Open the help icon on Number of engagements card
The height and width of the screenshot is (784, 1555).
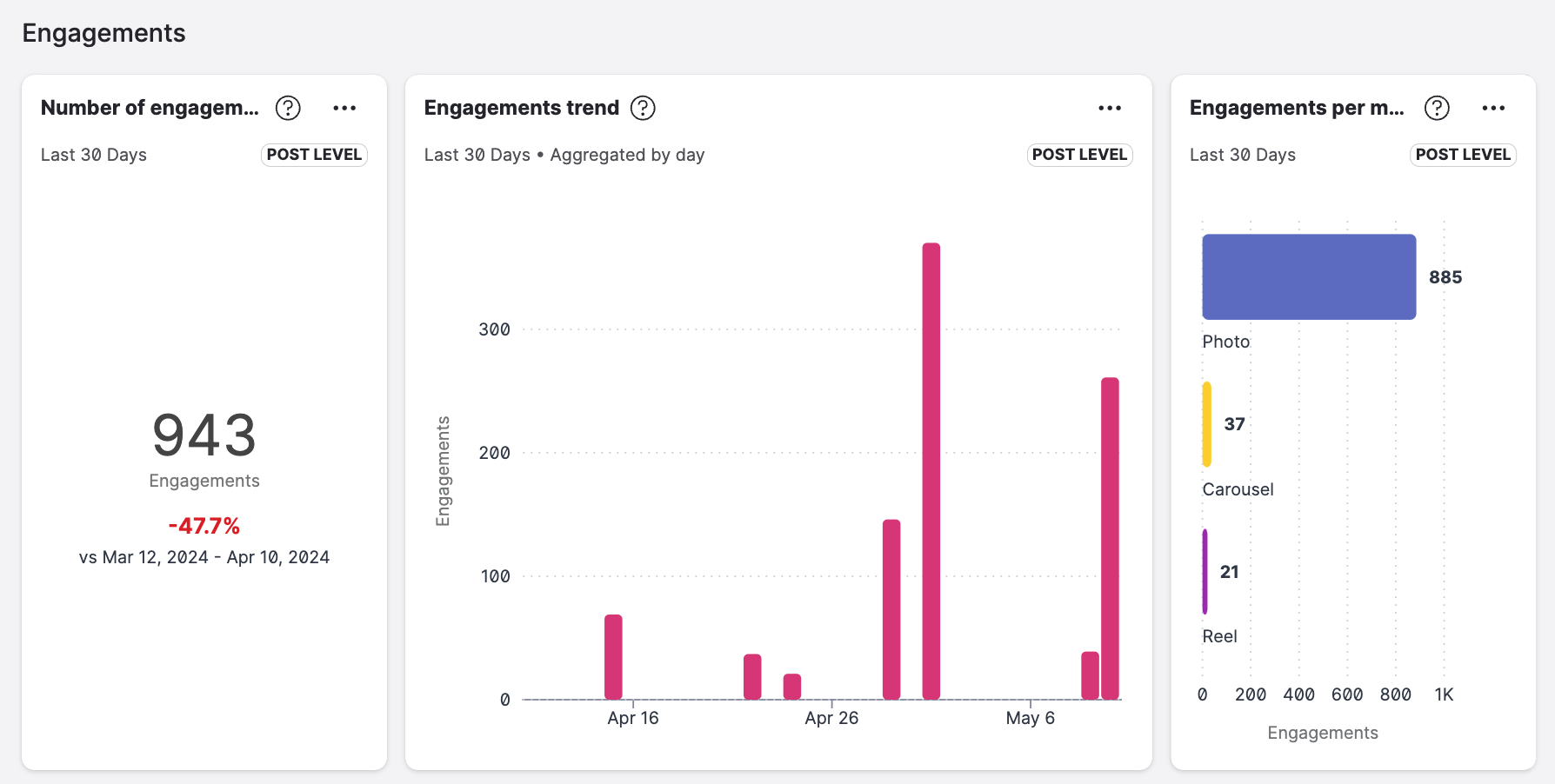pyautogui.click(x=288, y=108)
